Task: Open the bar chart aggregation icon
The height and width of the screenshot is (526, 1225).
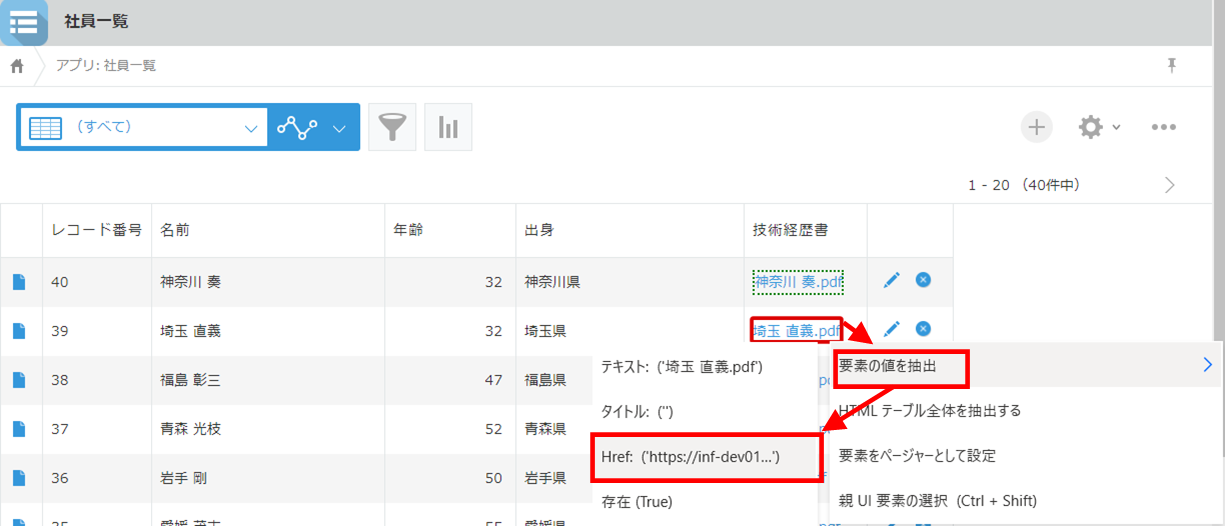Action: click(x=448, y=127)
